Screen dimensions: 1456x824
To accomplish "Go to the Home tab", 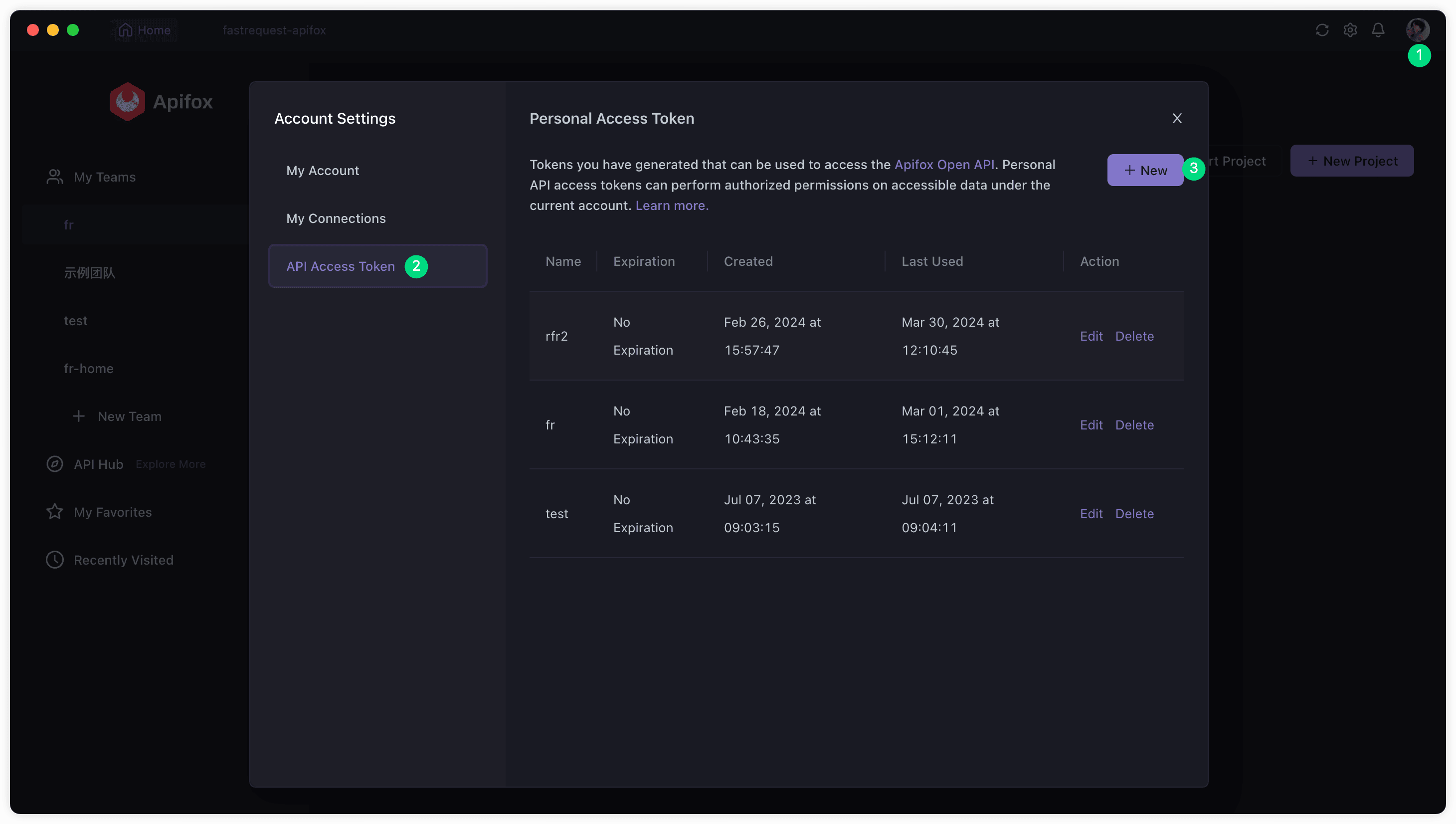I will pyautogui.click(x=145, y=30).
